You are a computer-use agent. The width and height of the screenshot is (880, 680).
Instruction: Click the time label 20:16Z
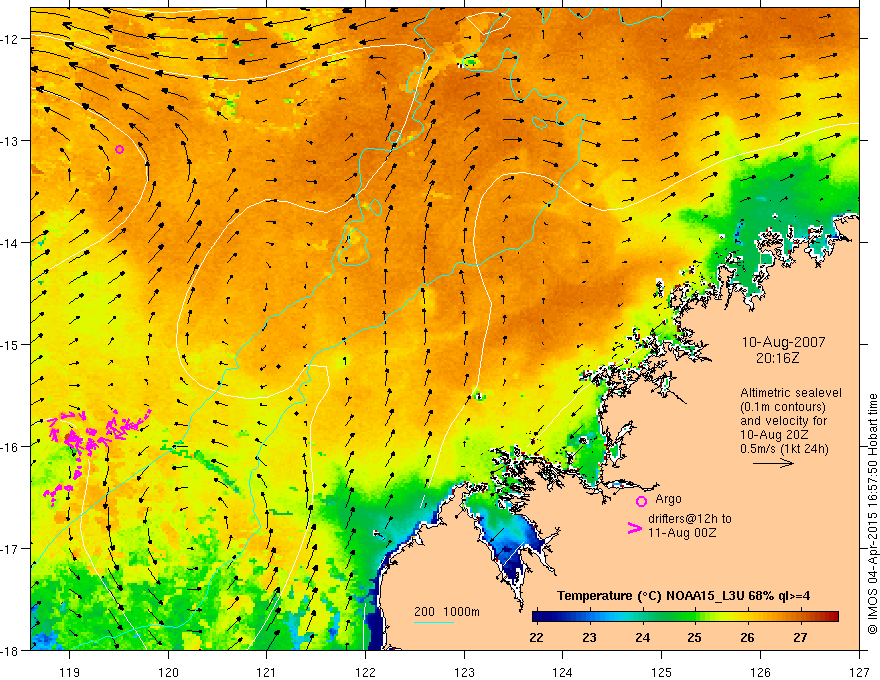tap(777, 358)
